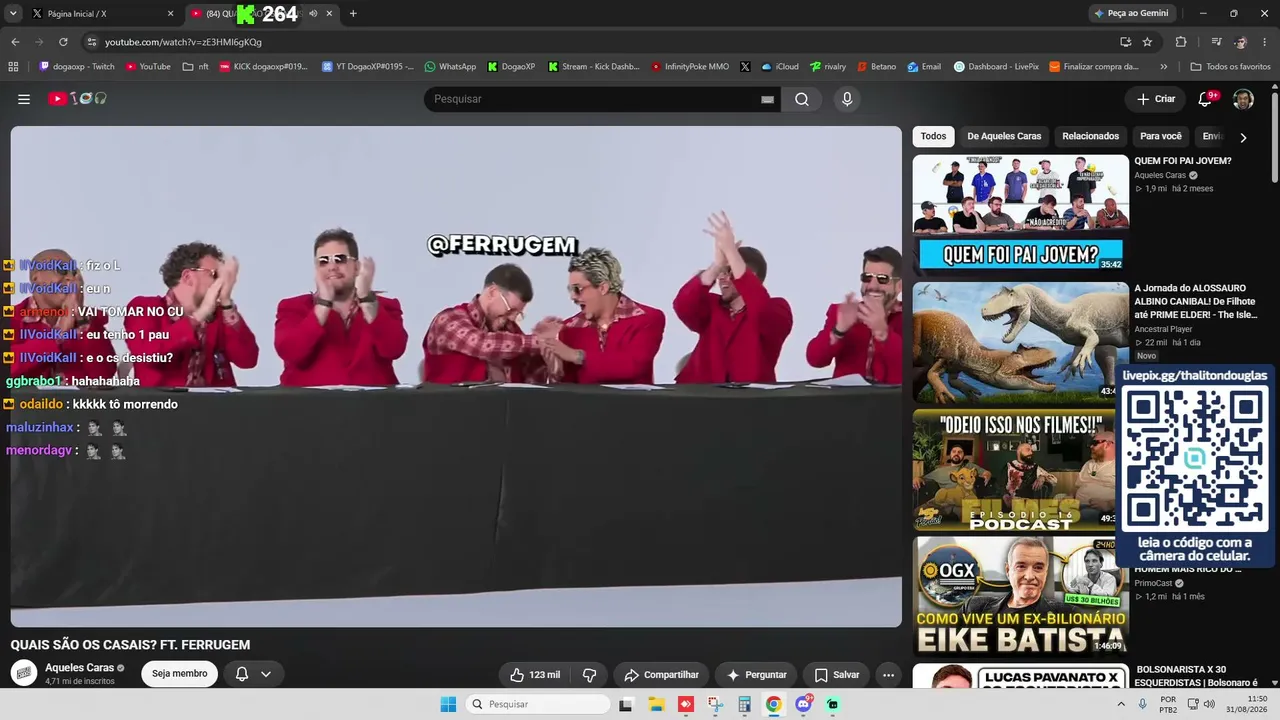
Task: Click the search magnifier button
Action: (x=802, y=99)
